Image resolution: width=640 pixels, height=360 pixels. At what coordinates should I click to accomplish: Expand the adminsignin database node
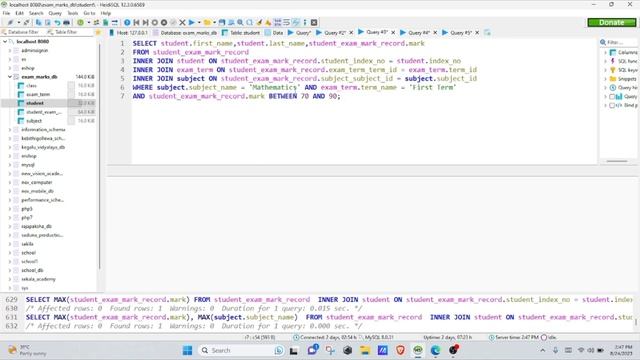coord(9,51)
